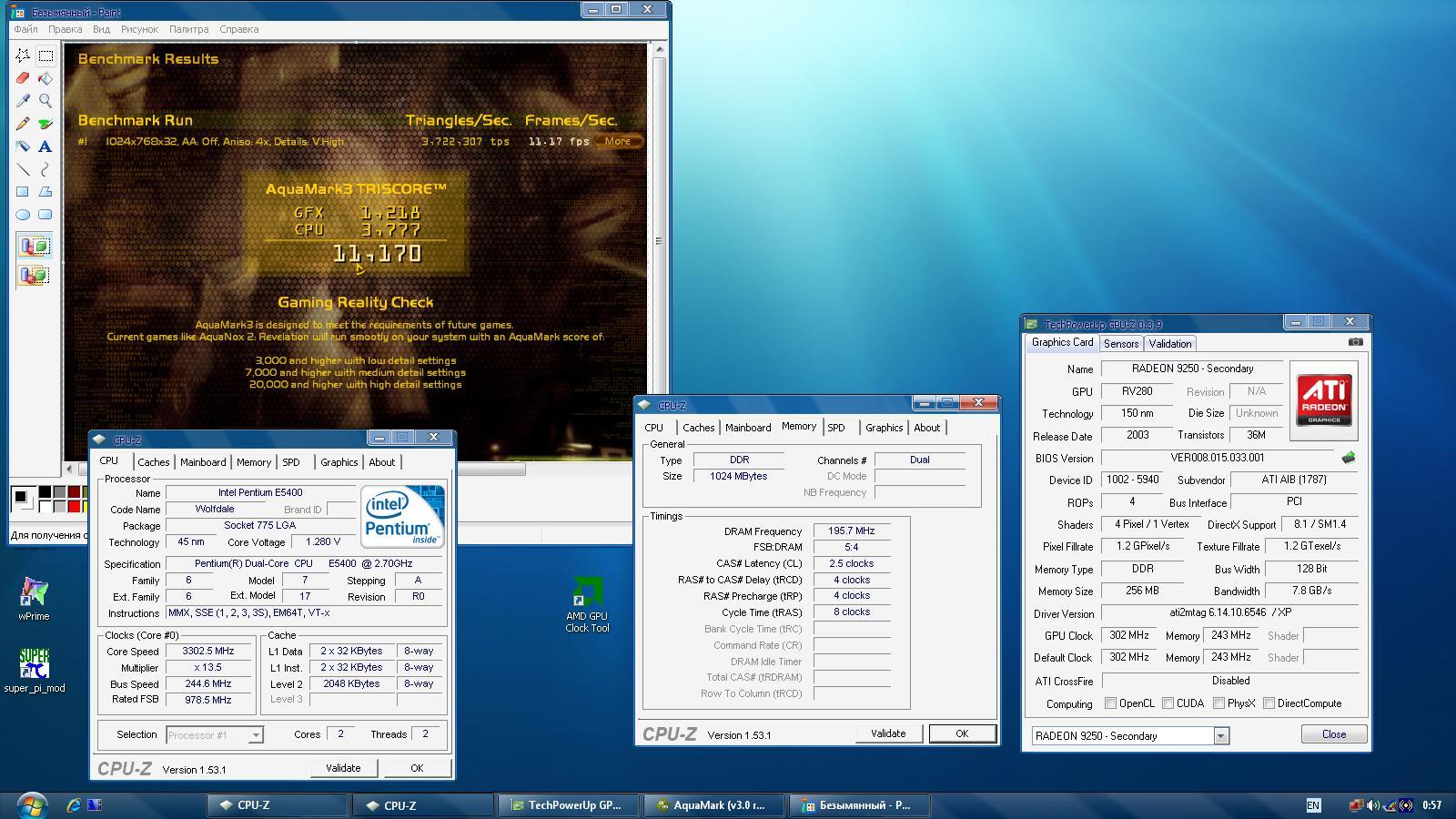Viewport: 1456px width, 819px height.
Task: Pick the Curve tool in Paint
Action: coord(45,168)
